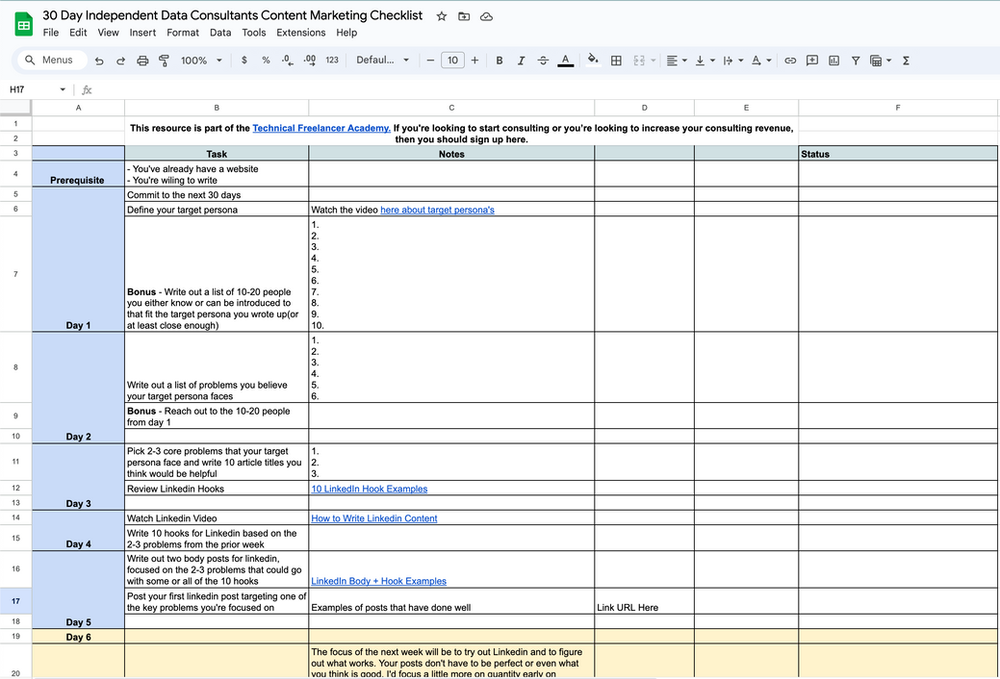Activate the Paint format tool
Screen dimensions: 1000x679
(x=164, y=61)
